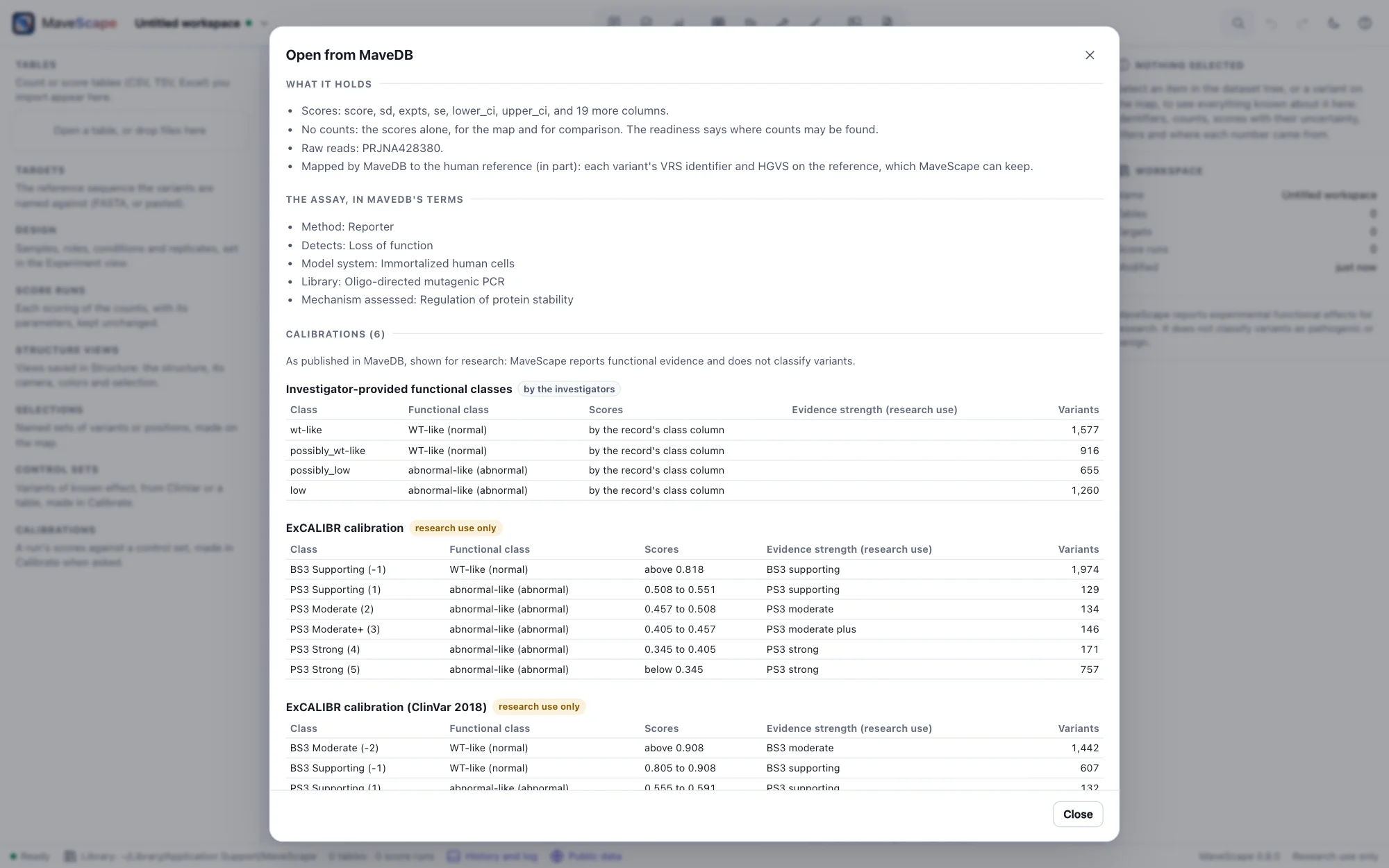Viewport: 1389px width, 868px height.
Task: Click 'PS3 moderate plus' evidence strength cell
Action: [811, 629]
